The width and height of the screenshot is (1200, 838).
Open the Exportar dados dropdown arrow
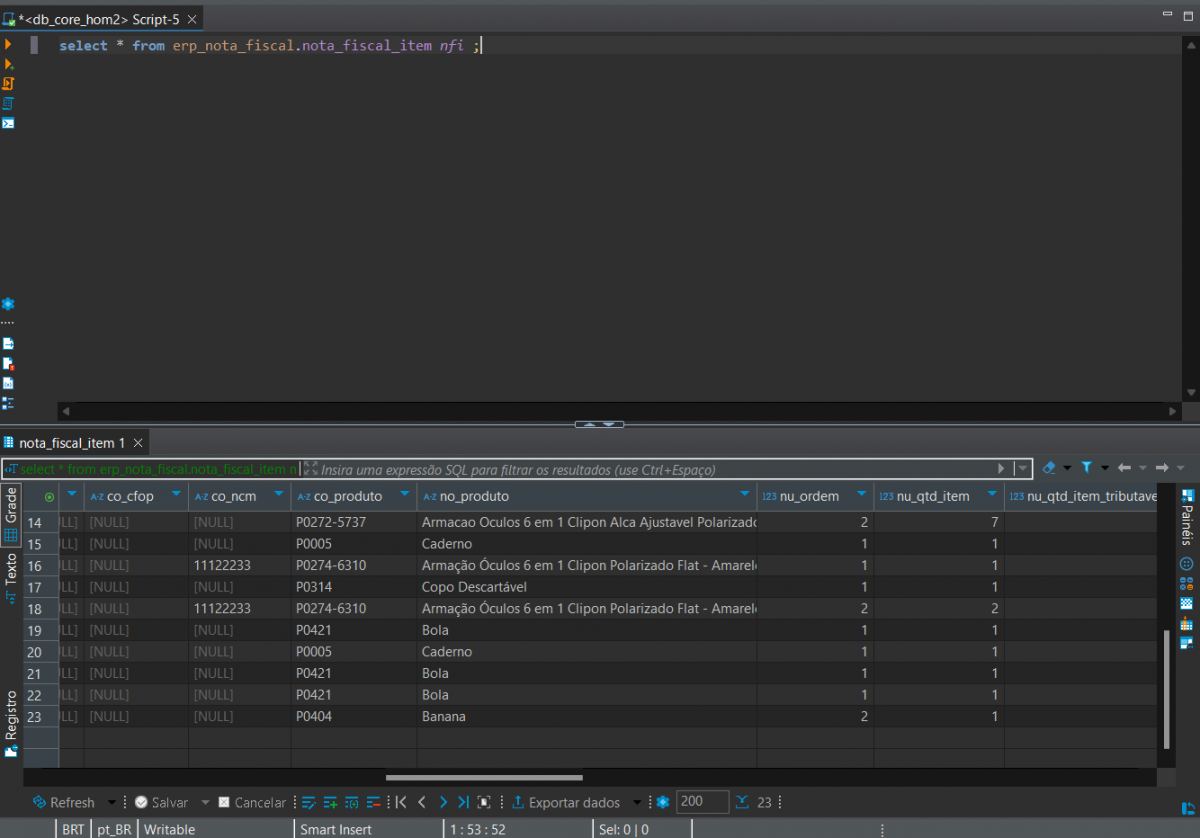tap(637, 802)
